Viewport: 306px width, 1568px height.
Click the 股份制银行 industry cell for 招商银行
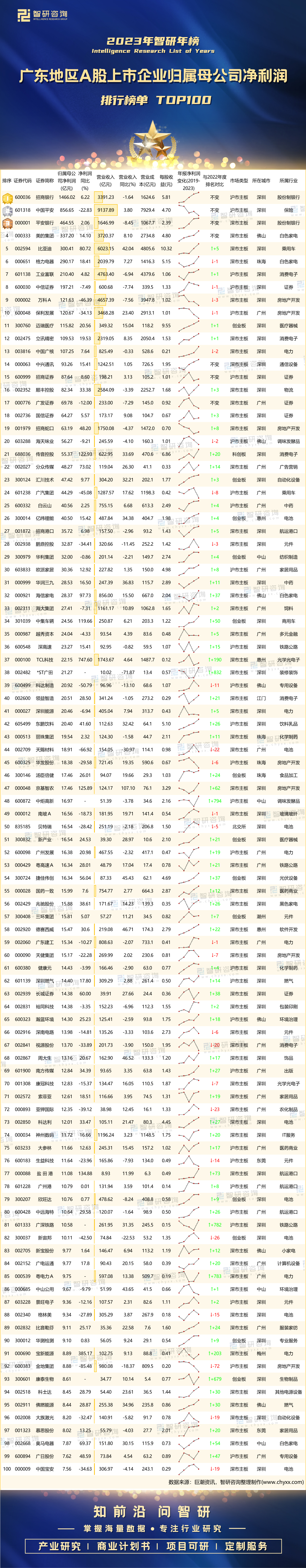(288, 197)
